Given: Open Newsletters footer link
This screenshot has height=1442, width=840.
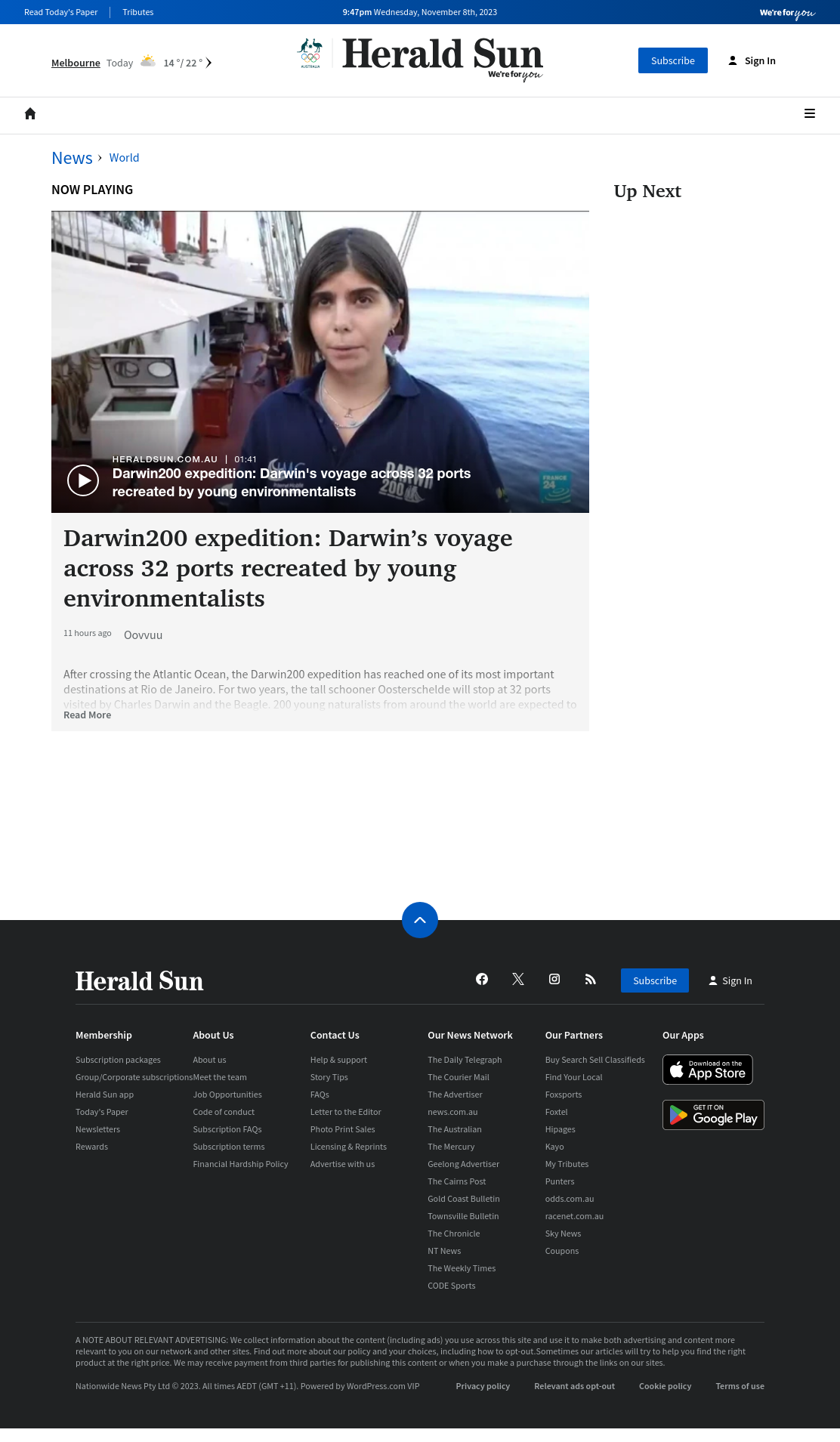Looking at the screenshot, I should (x=97, y=1129).
